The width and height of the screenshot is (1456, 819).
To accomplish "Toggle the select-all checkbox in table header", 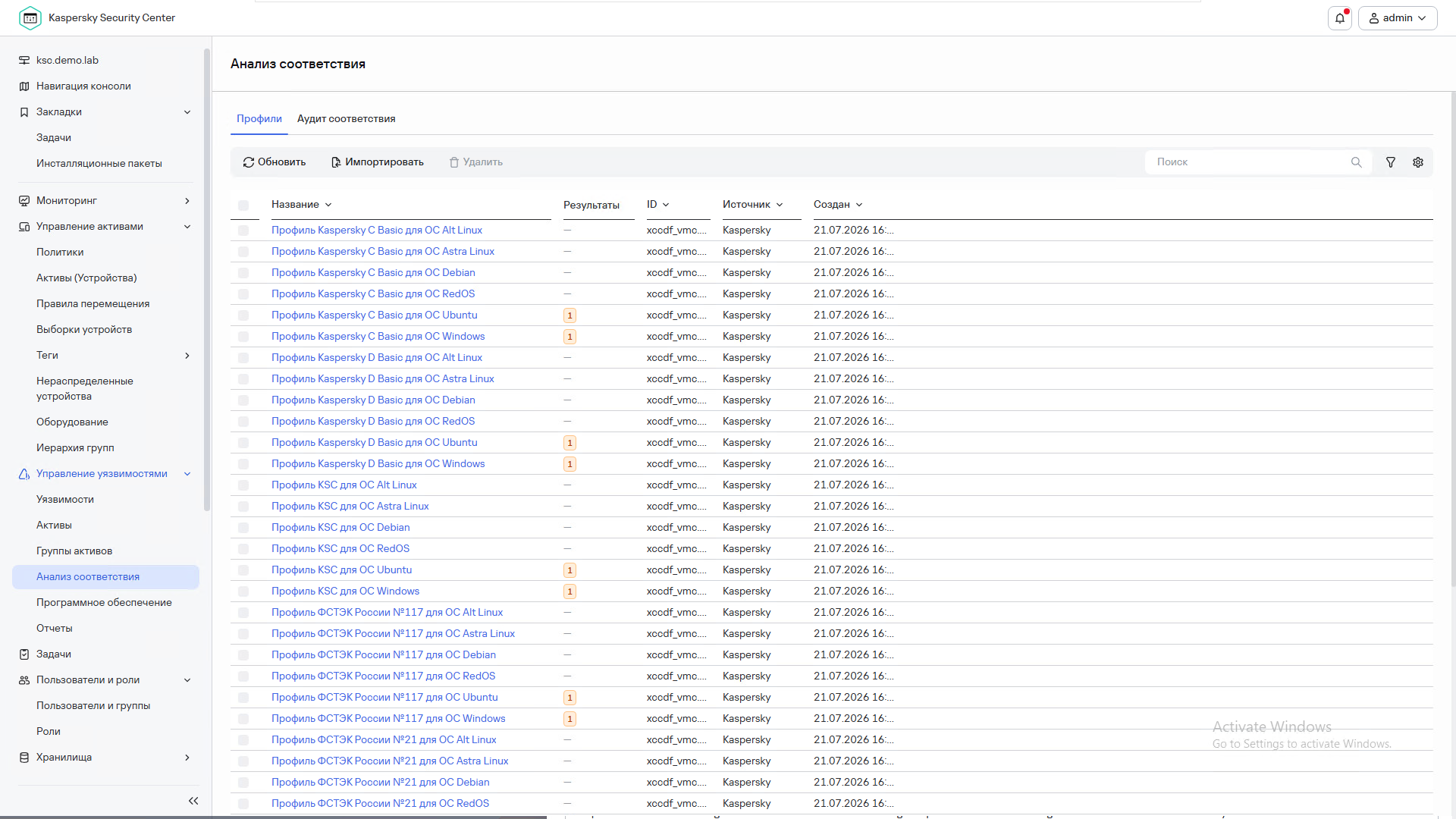I will click(x=243, y=206).
